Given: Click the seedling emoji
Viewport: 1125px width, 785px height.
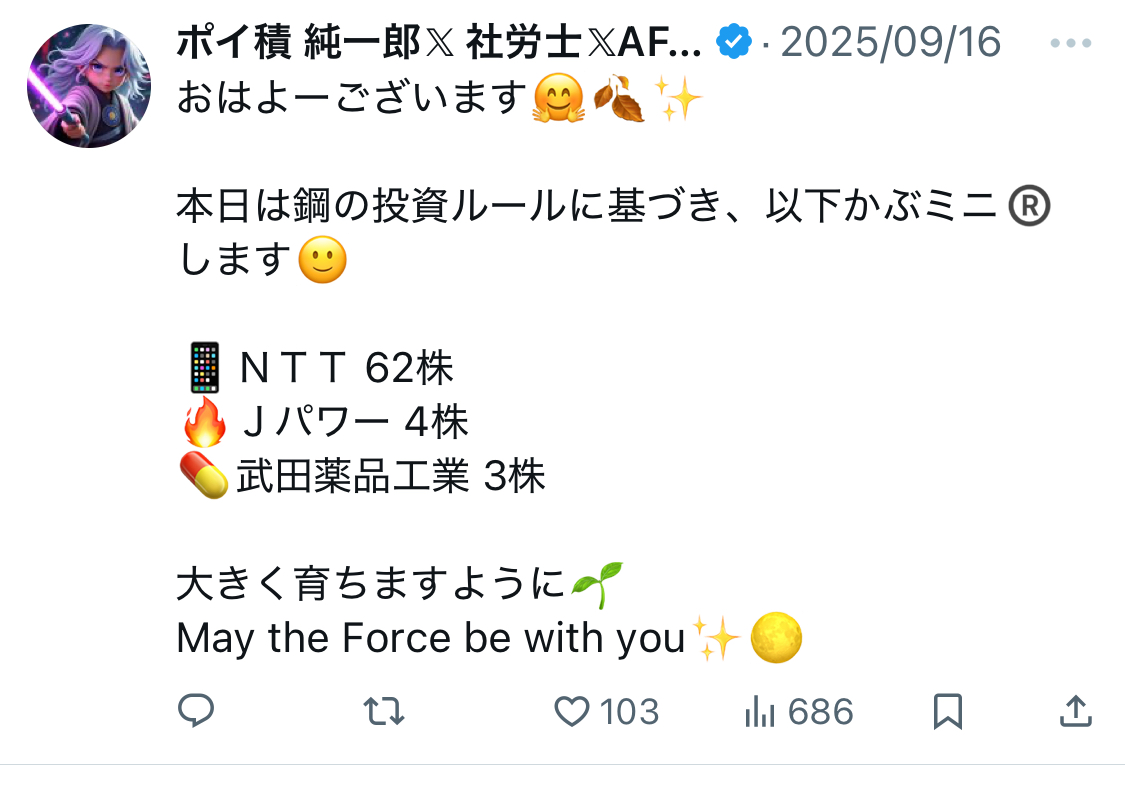Looking at the screenshot, I should coord(597,585).
